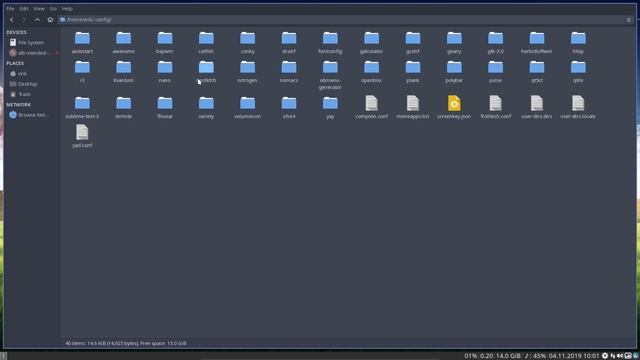Select the Kvantum folder

click(x=123, y=71)
